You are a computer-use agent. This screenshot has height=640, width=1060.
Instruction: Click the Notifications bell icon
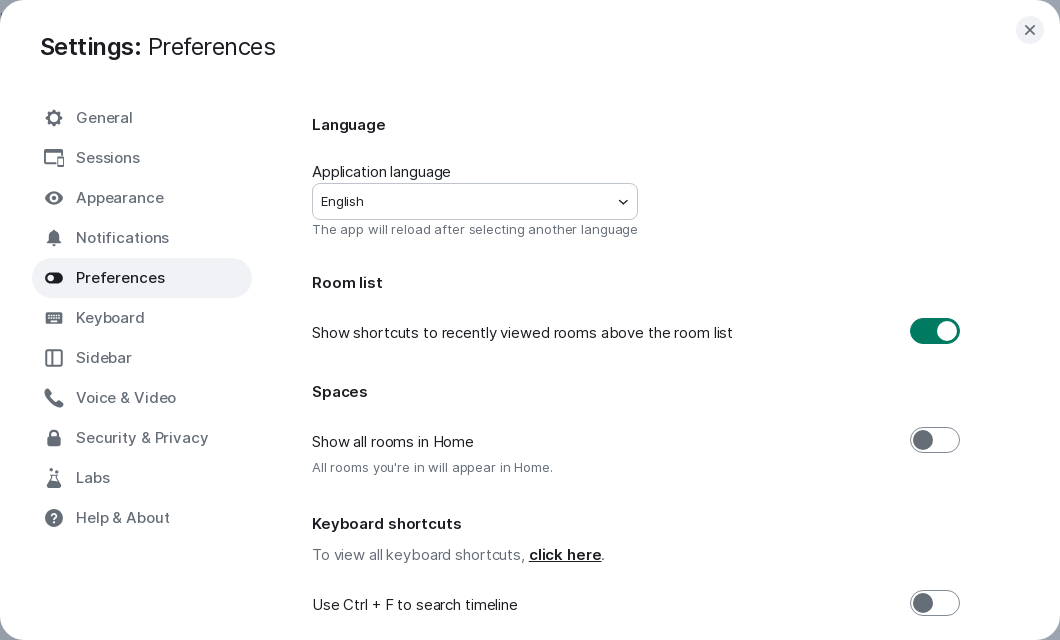pos(54,238)
